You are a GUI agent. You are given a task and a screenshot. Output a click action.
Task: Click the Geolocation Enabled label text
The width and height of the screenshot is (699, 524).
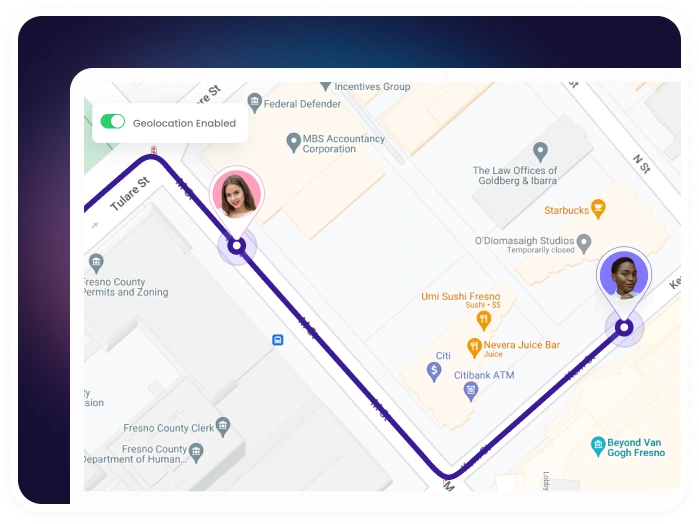pos(184,123)
